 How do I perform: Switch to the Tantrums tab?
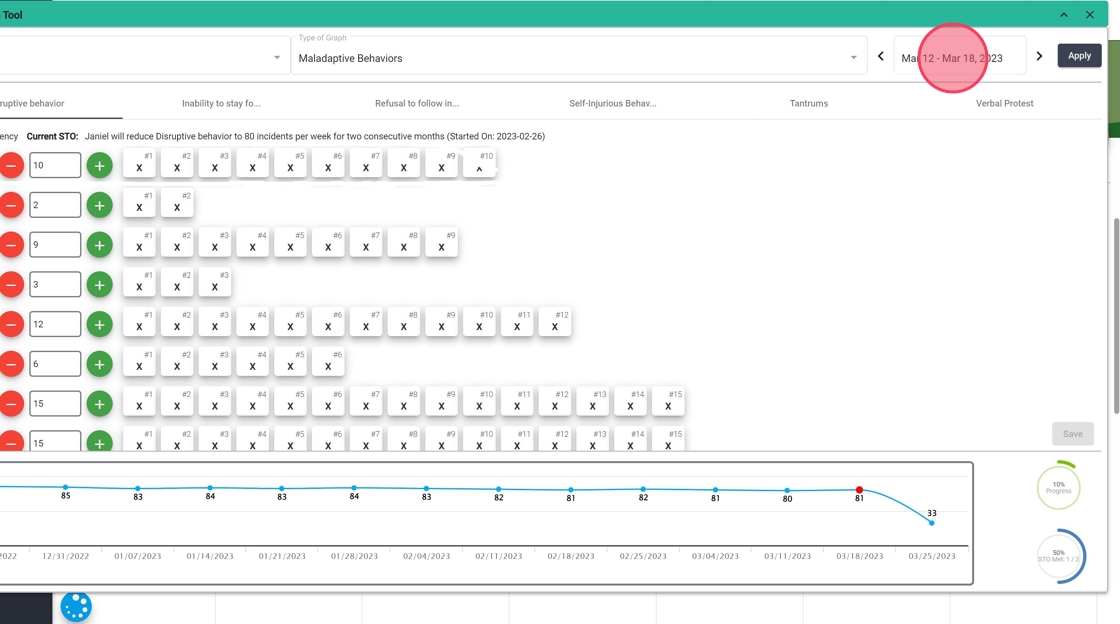point(808,103)
